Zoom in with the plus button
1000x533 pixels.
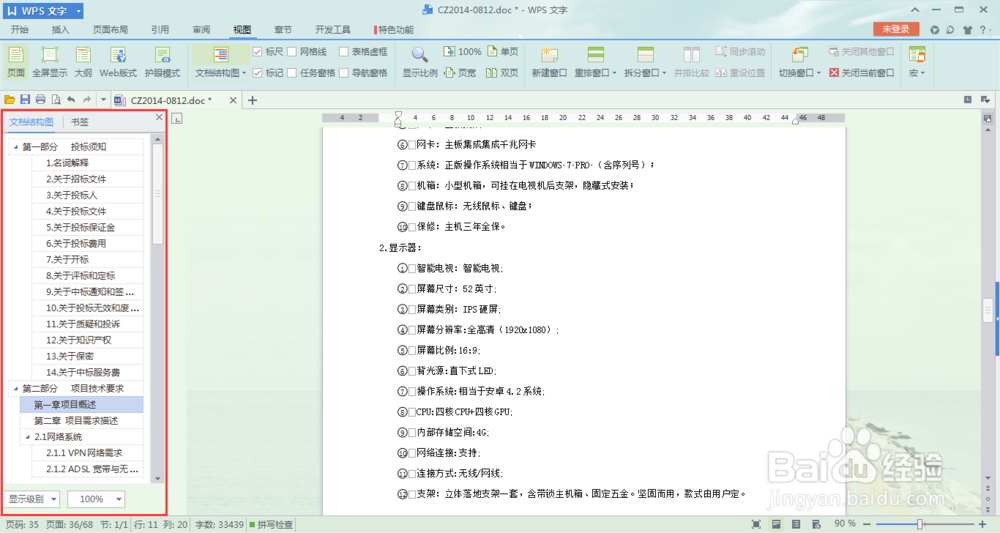click(982, 524)
